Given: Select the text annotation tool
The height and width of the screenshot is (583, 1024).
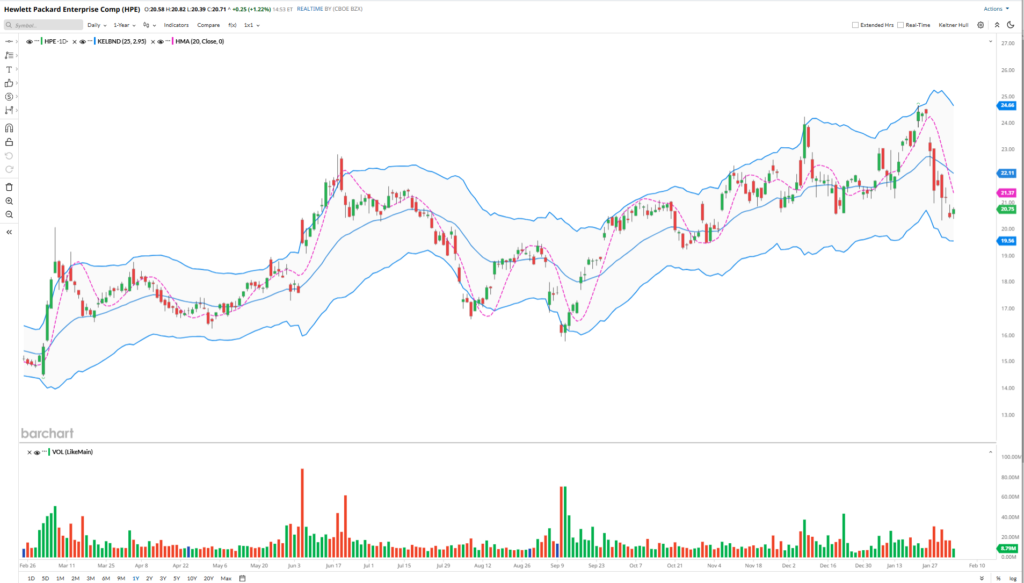Looking at the screenshot, I should coord(9,69).
